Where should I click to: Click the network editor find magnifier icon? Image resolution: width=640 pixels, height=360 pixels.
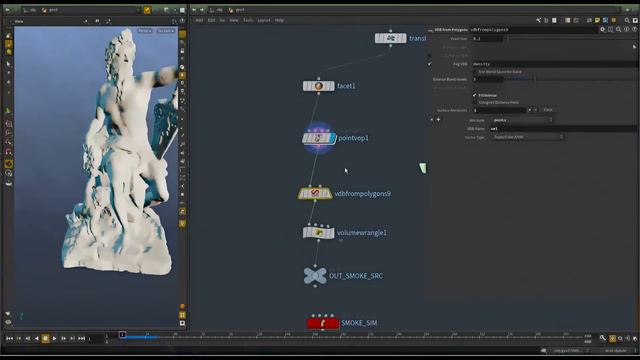coord(627,20)
